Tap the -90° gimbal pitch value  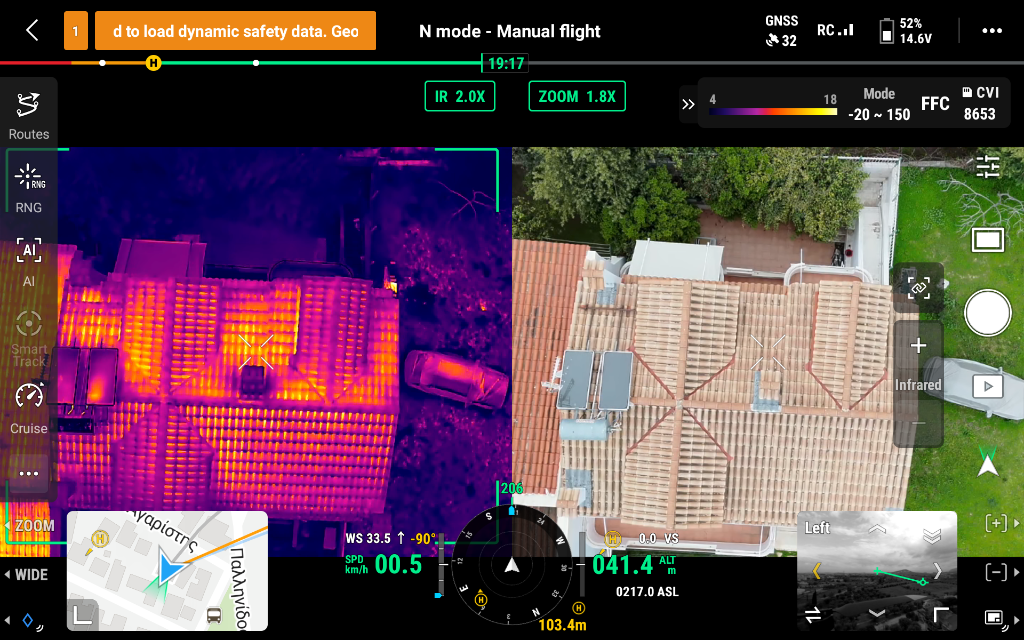click(x=423, y=539)
